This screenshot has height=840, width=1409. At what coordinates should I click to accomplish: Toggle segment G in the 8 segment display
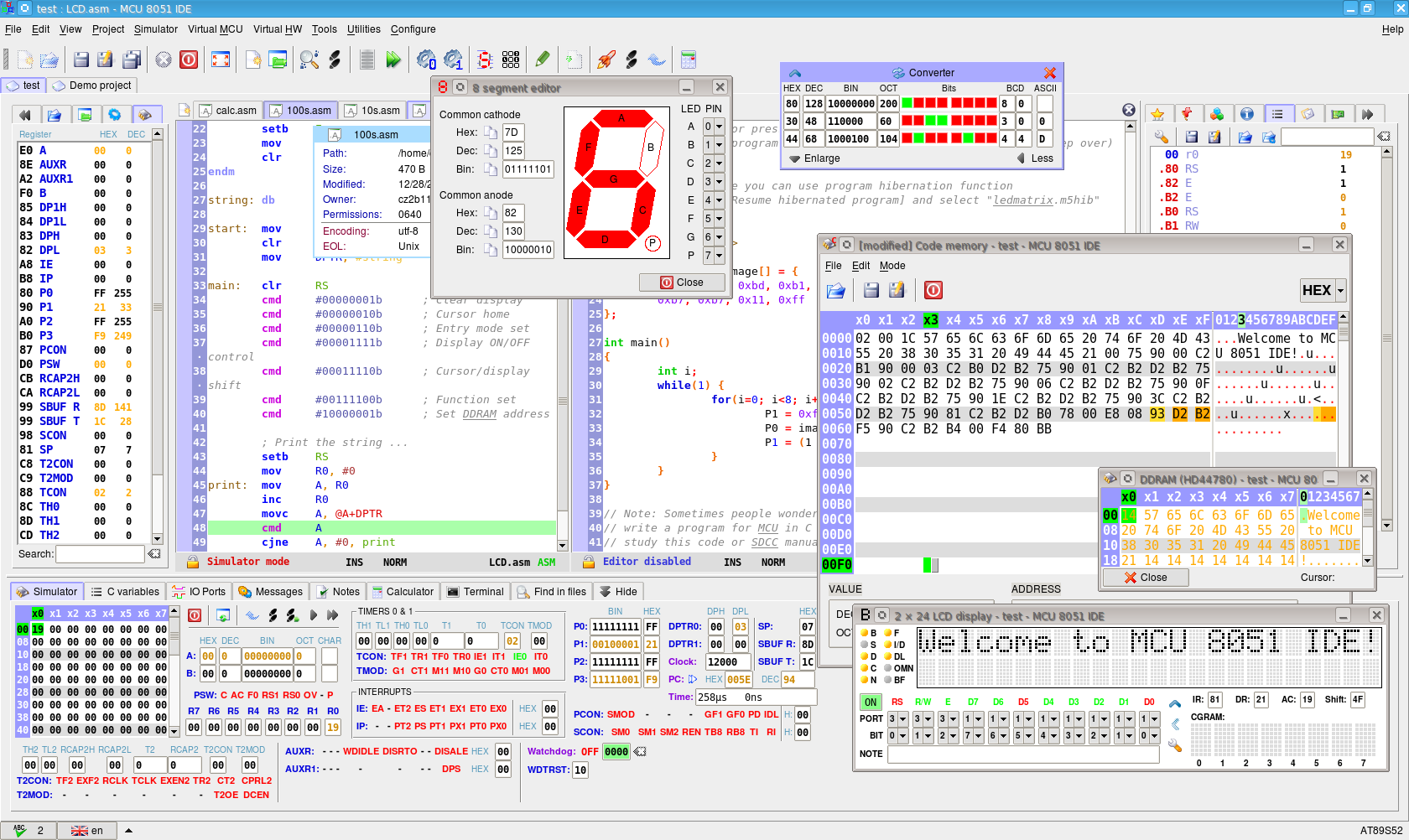click(613, 179)
